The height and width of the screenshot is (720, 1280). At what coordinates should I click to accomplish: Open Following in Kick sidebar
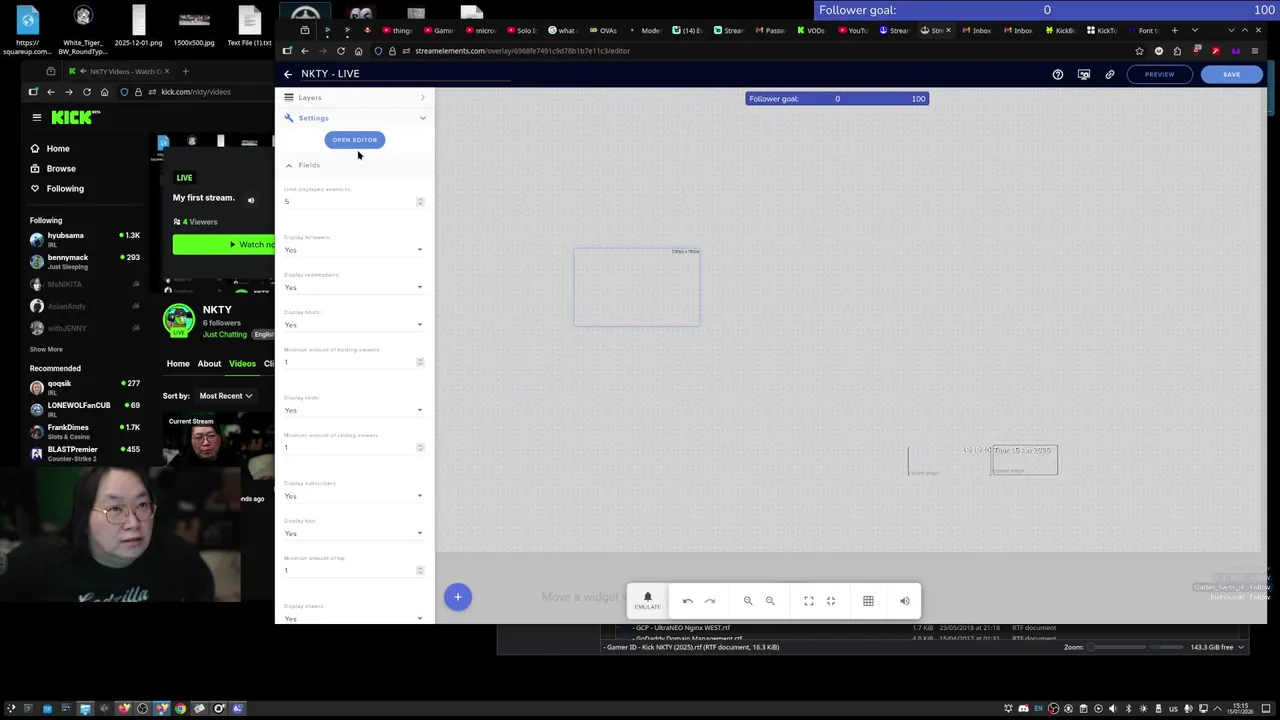pos(65,189)
